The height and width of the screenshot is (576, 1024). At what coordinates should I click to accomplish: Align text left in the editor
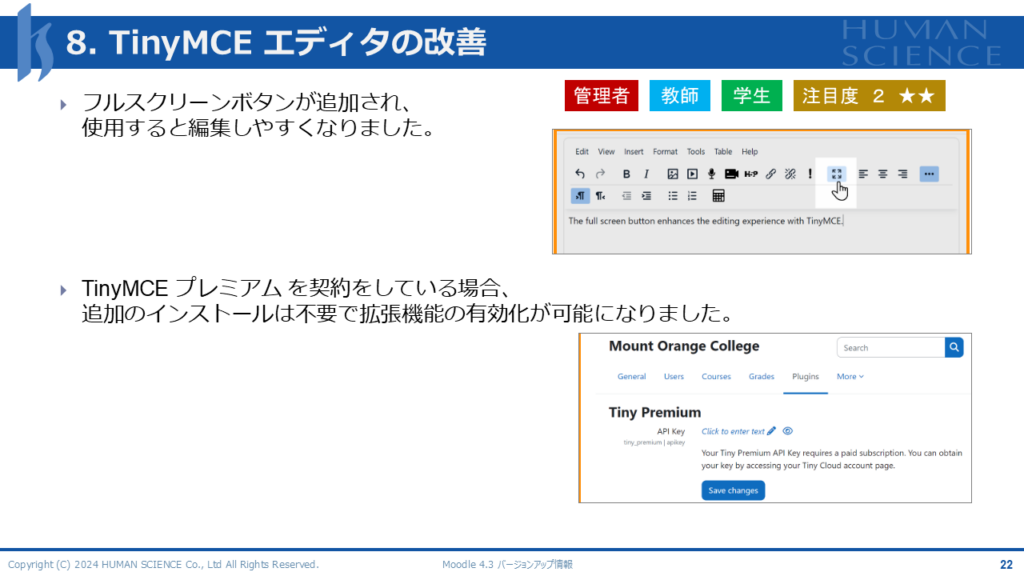(863, 174)
